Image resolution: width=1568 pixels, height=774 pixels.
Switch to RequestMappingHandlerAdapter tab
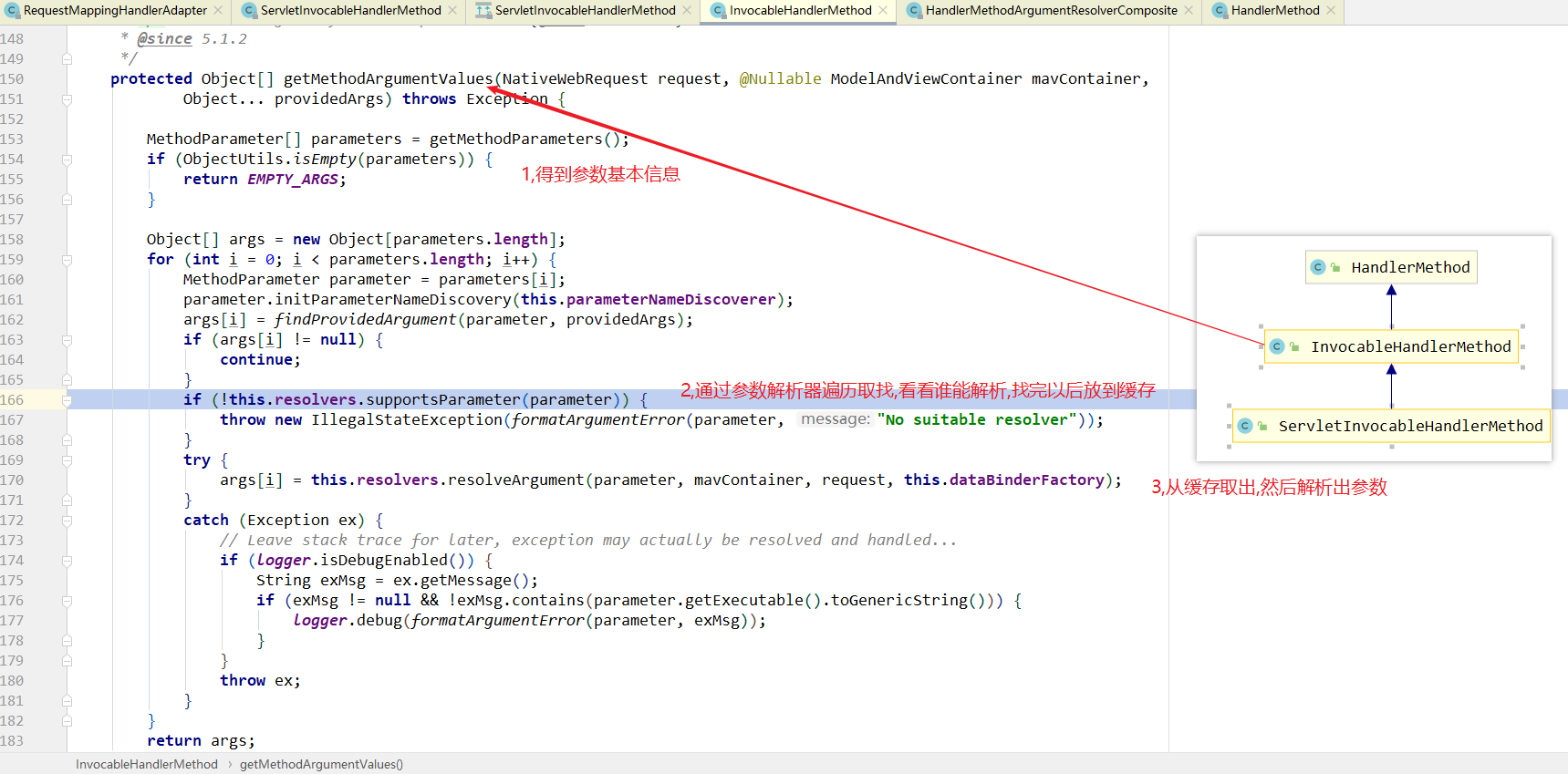115,11
